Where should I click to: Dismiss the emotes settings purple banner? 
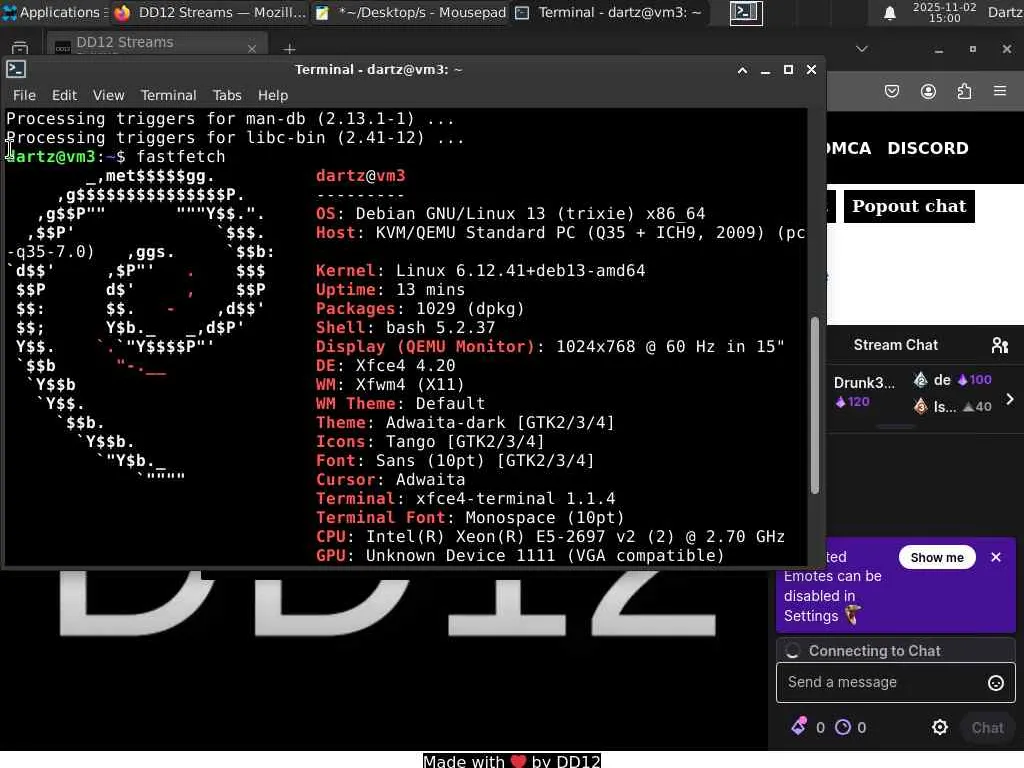point(995,557)
